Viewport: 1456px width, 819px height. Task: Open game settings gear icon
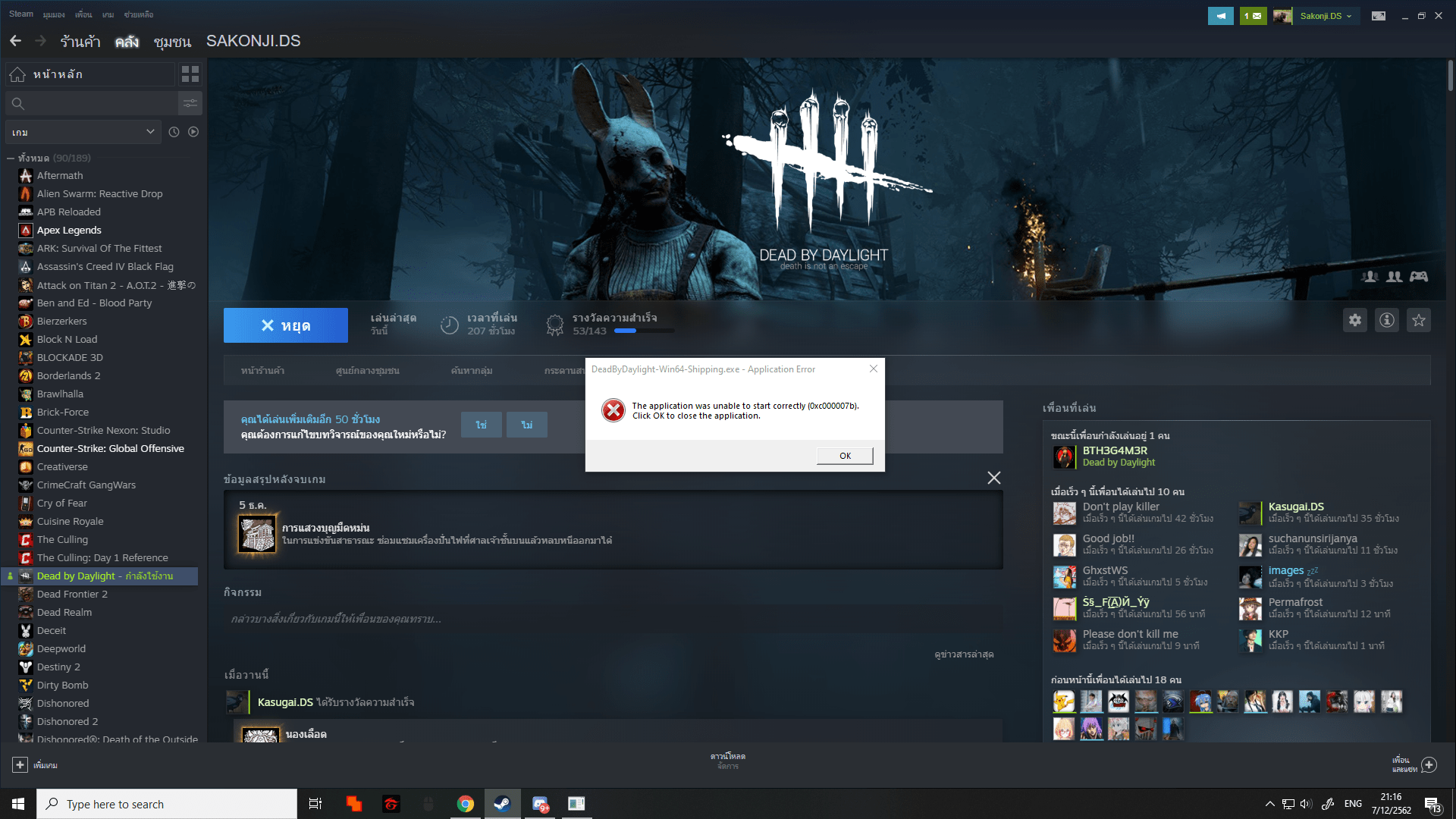pyautogui.click(x=1355, y=320)
